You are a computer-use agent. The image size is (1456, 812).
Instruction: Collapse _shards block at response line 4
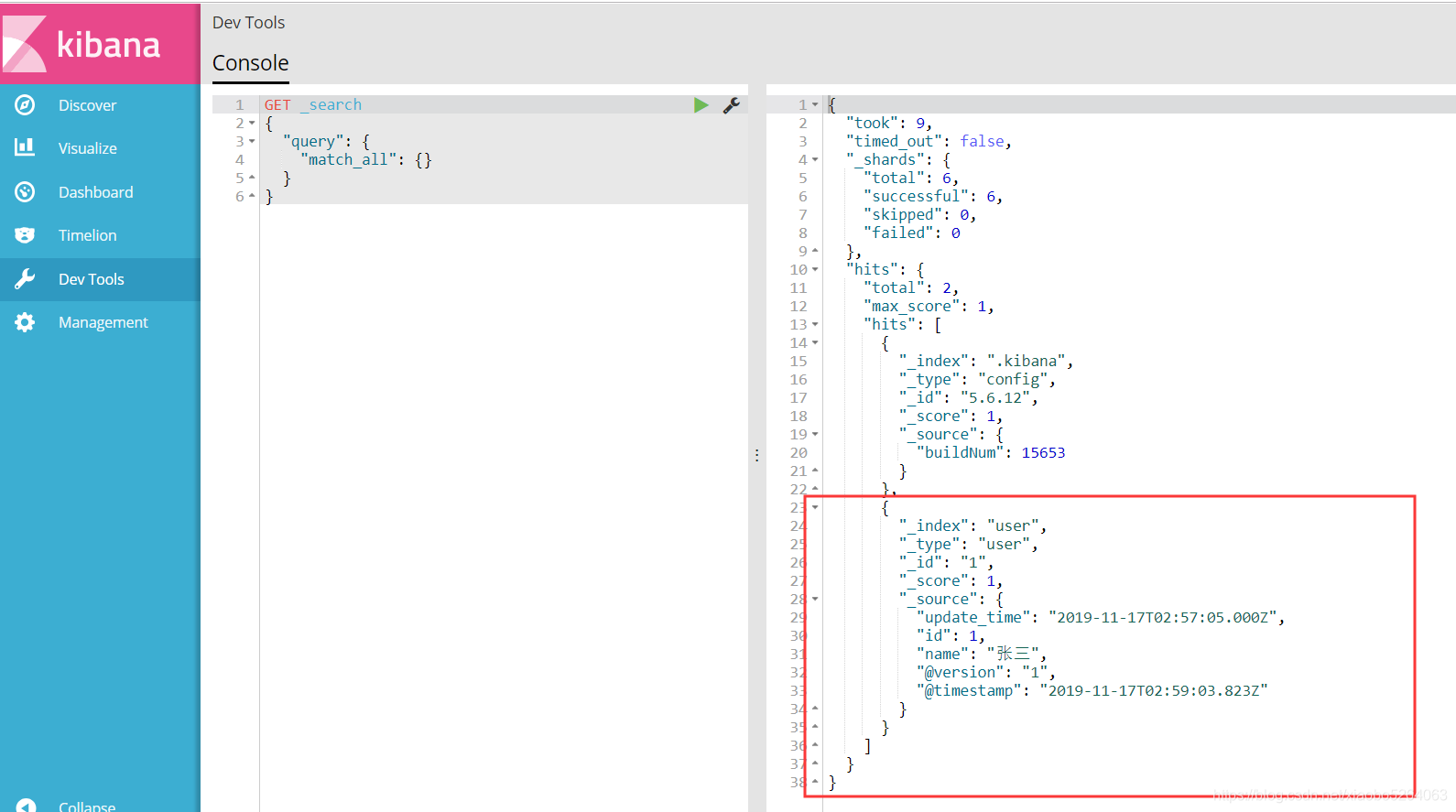point(815,159)
